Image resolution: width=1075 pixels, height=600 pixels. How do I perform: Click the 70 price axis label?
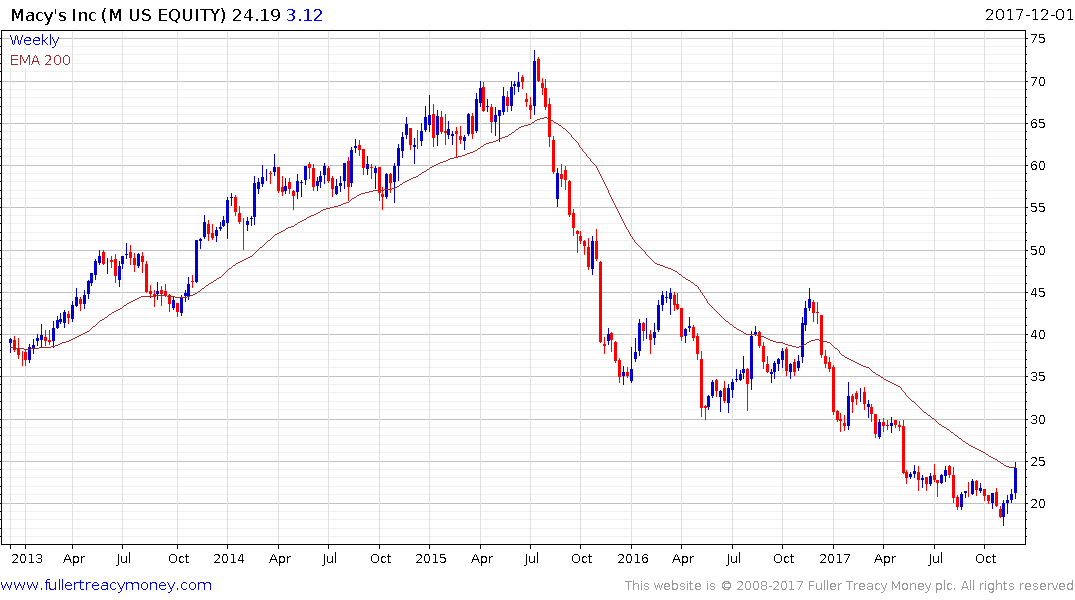click(1038, 82)
